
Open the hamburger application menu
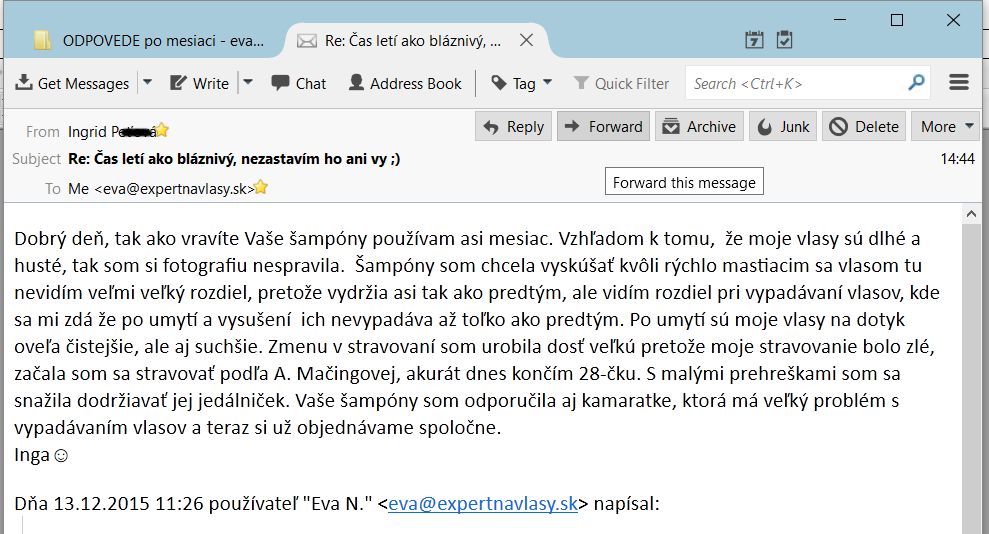click(x=959, y=83)
